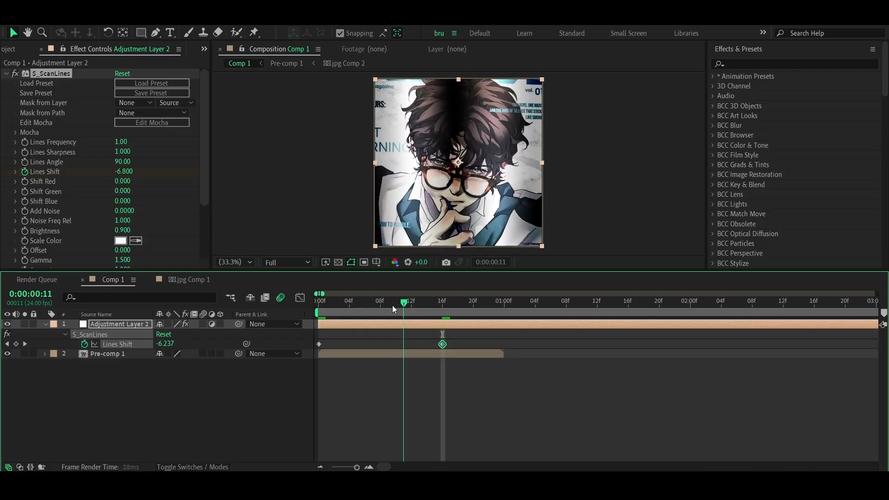Viewport: 889px width, 500px height.
Task: Expand the Mocha property group
Action: [x=15, y=132]
